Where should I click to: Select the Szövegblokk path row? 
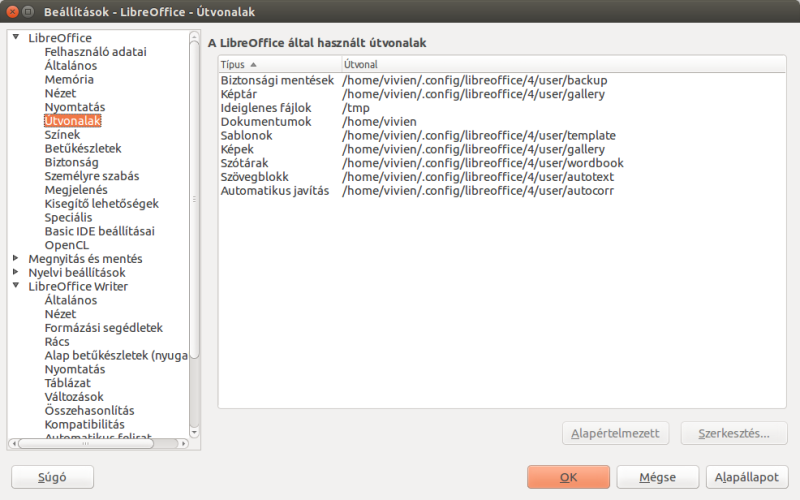point(502,177)
